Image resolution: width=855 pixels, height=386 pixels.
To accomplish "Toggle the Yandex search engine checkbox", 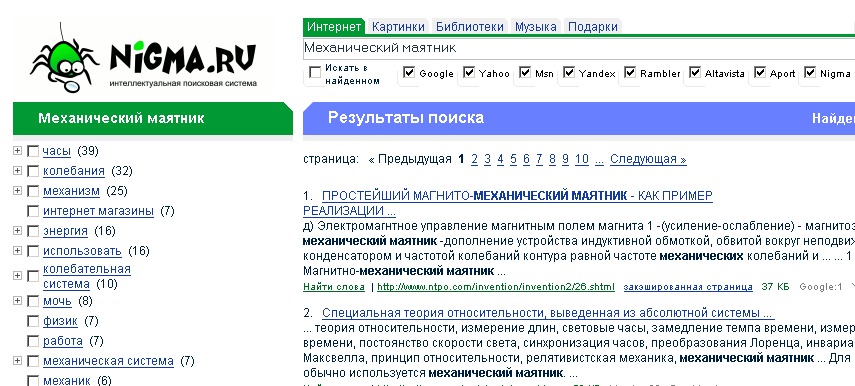I will tap(569, 73).
